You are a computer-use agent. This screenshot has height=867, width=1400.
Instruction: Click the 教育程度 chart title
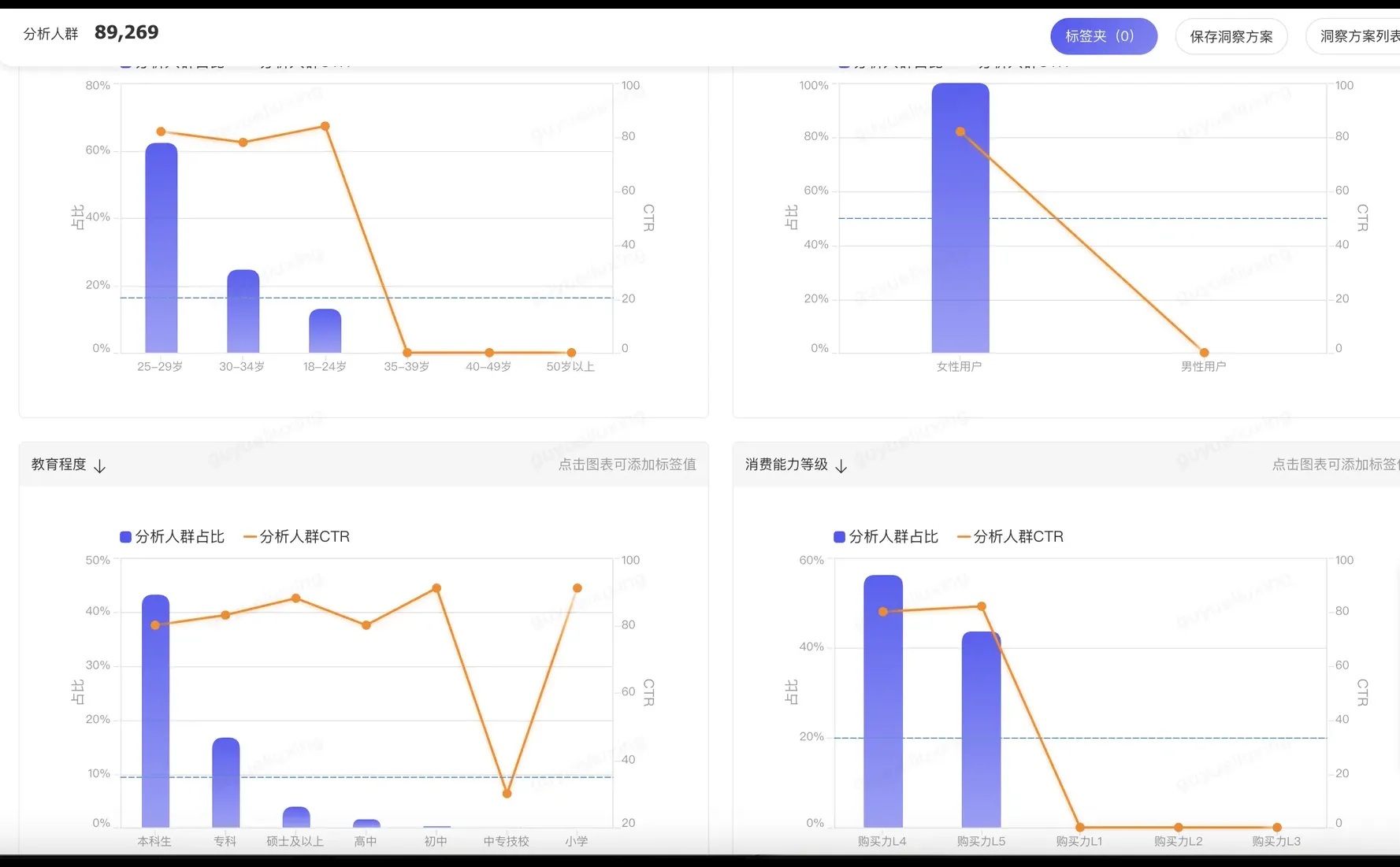click(59, 465)
